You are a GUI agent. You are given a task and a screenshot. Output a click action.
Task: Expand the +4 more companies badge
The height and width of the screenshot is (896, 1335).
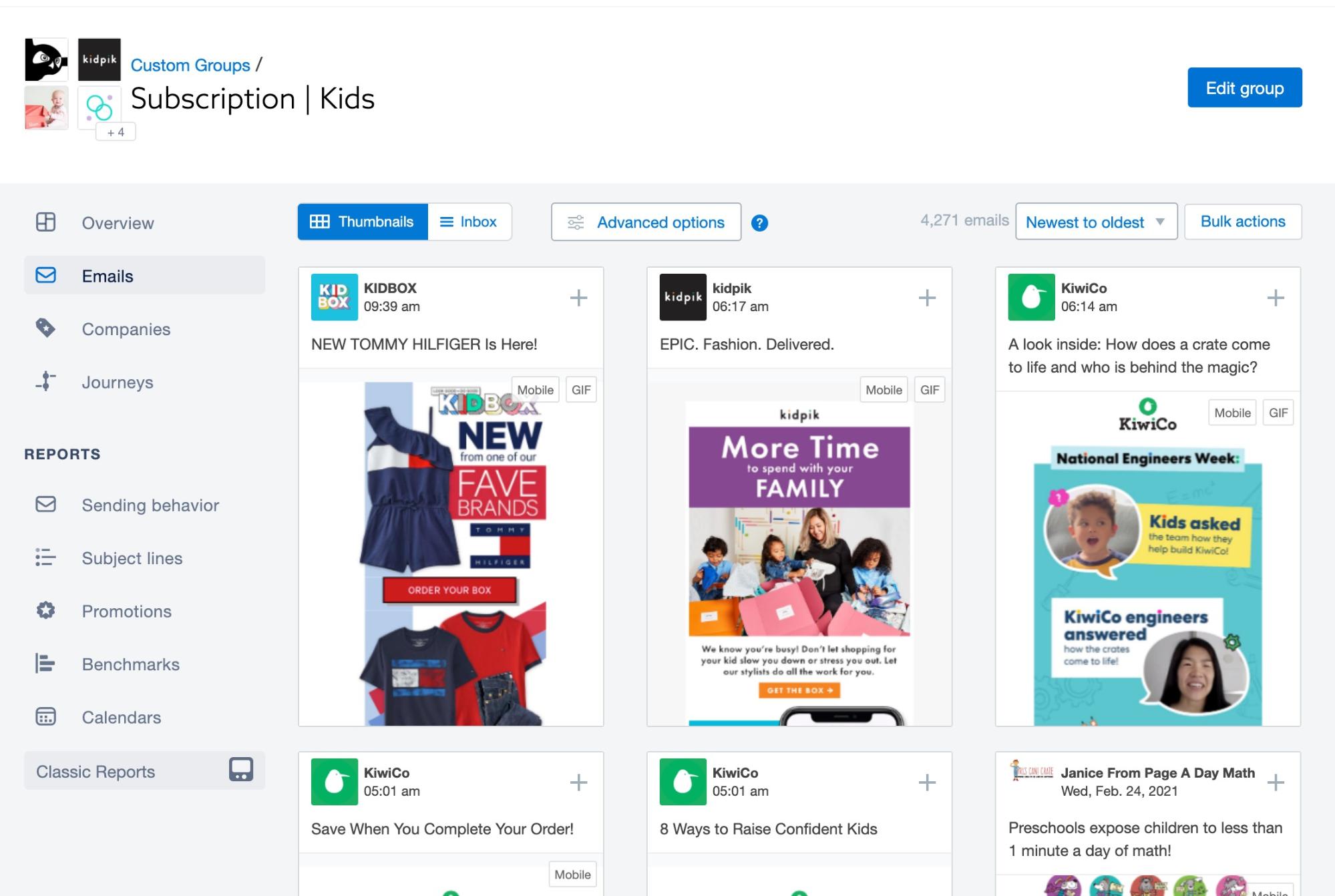point(116,132)
